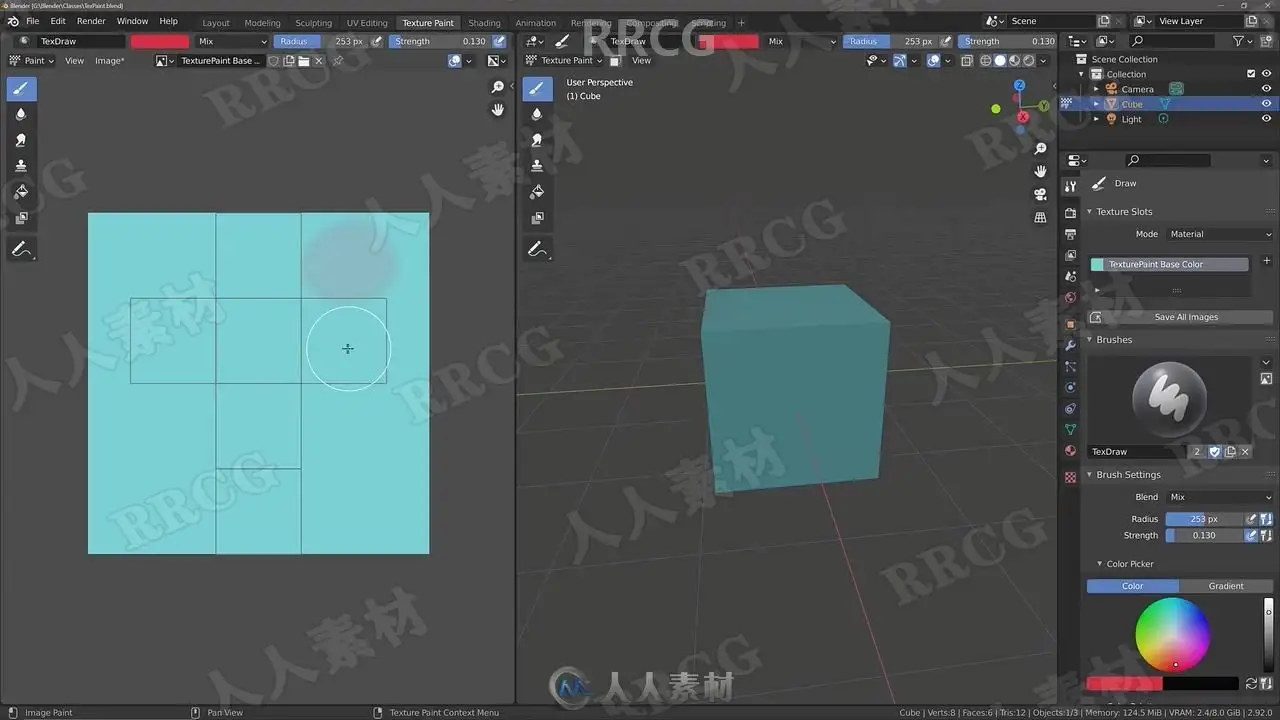1280x720 pixels.
Task: Select the Fill tool in 3D viewport
Action: click(x=537, y=192)
